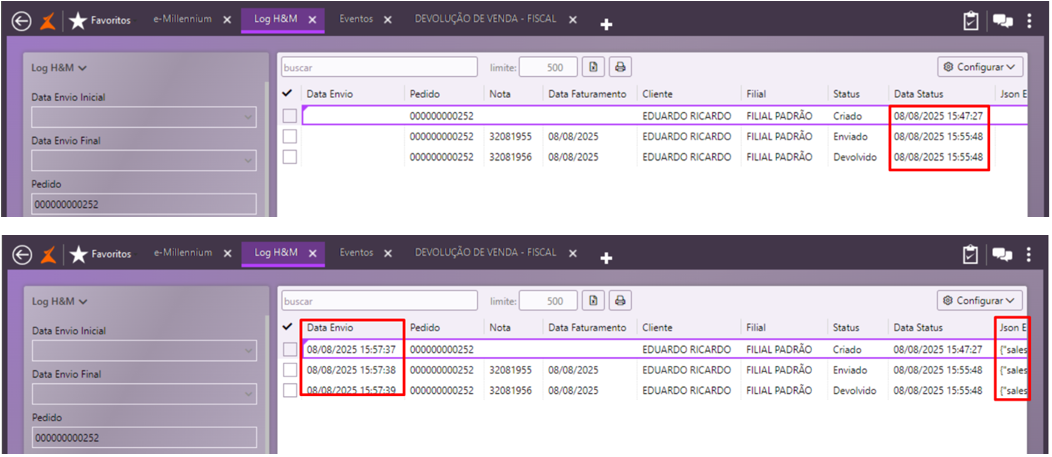Click the orange Millennium logo in lower screenshot
Screen dimensions: 1052x457
tap(49, 255)
